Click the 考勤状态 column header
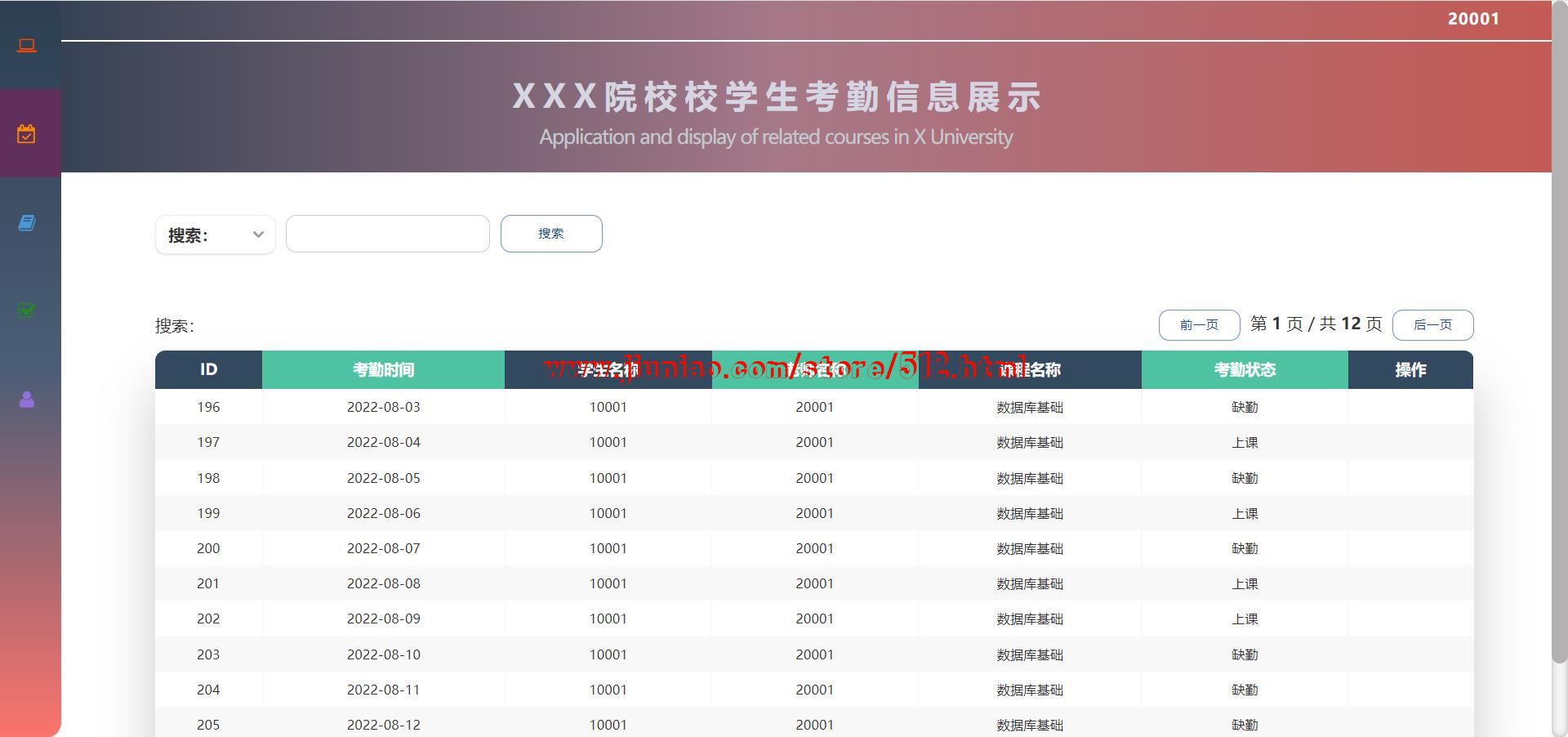Viewport: 1568px width, 737px height. point(1245,370)
